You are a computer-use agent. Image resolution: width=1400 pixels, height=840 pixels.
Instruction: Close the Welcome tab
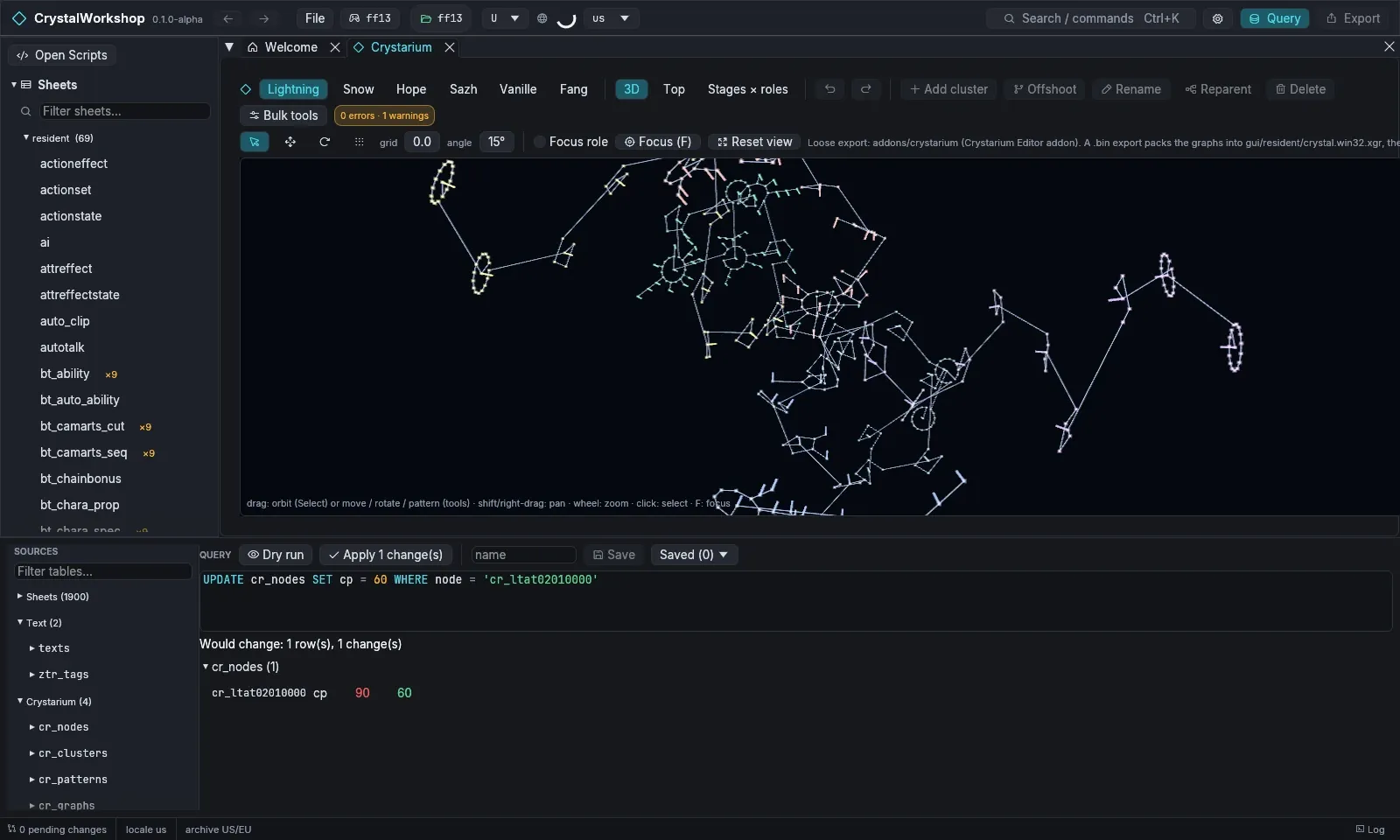click(x=335, y=47)
